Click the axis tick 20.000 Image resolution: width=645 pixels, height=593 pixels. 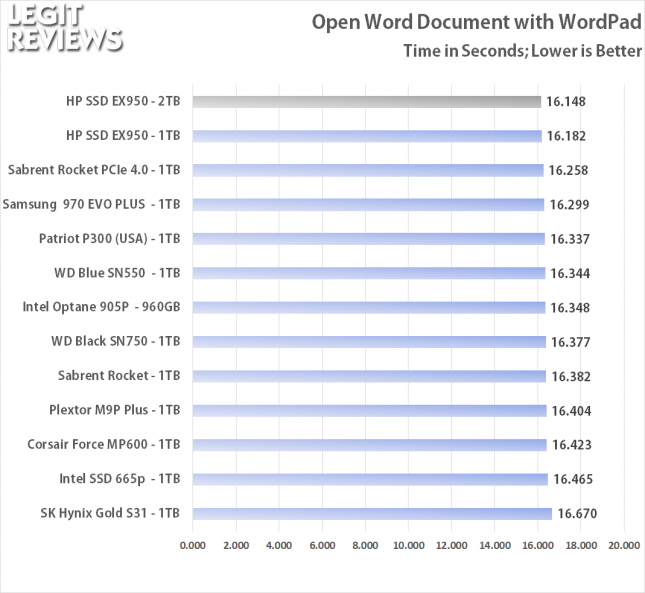click(624, 546)
